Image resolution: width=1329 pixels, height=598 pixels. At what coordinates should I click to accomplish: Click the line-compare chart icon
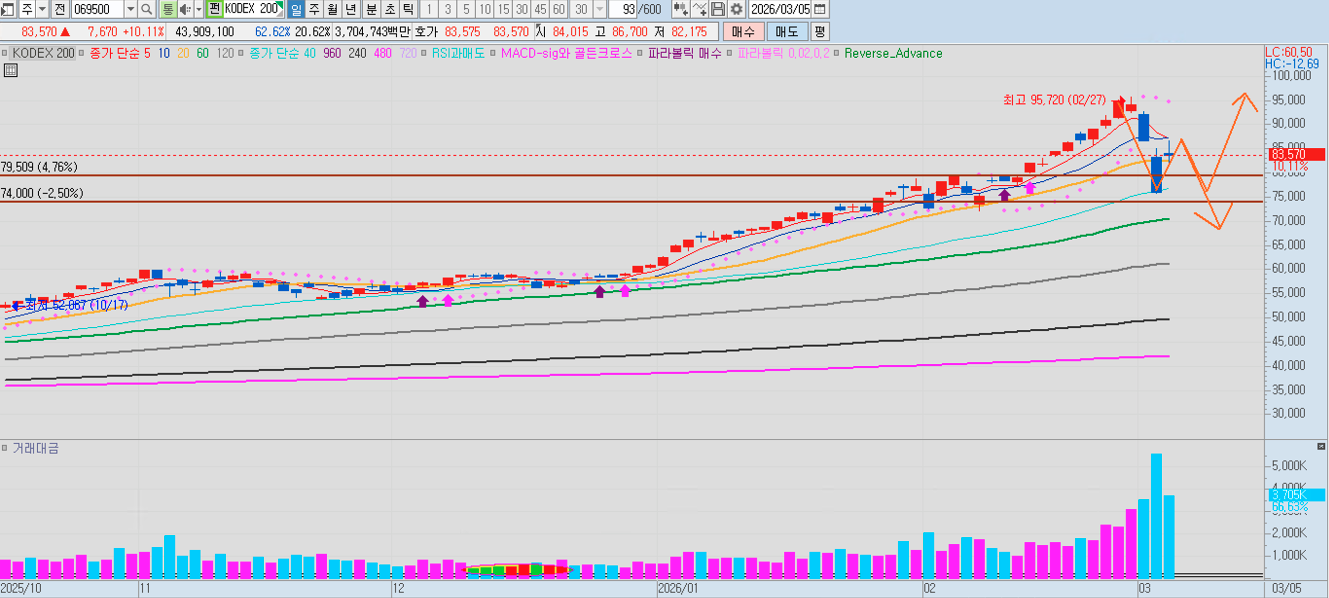coord(699,9)
